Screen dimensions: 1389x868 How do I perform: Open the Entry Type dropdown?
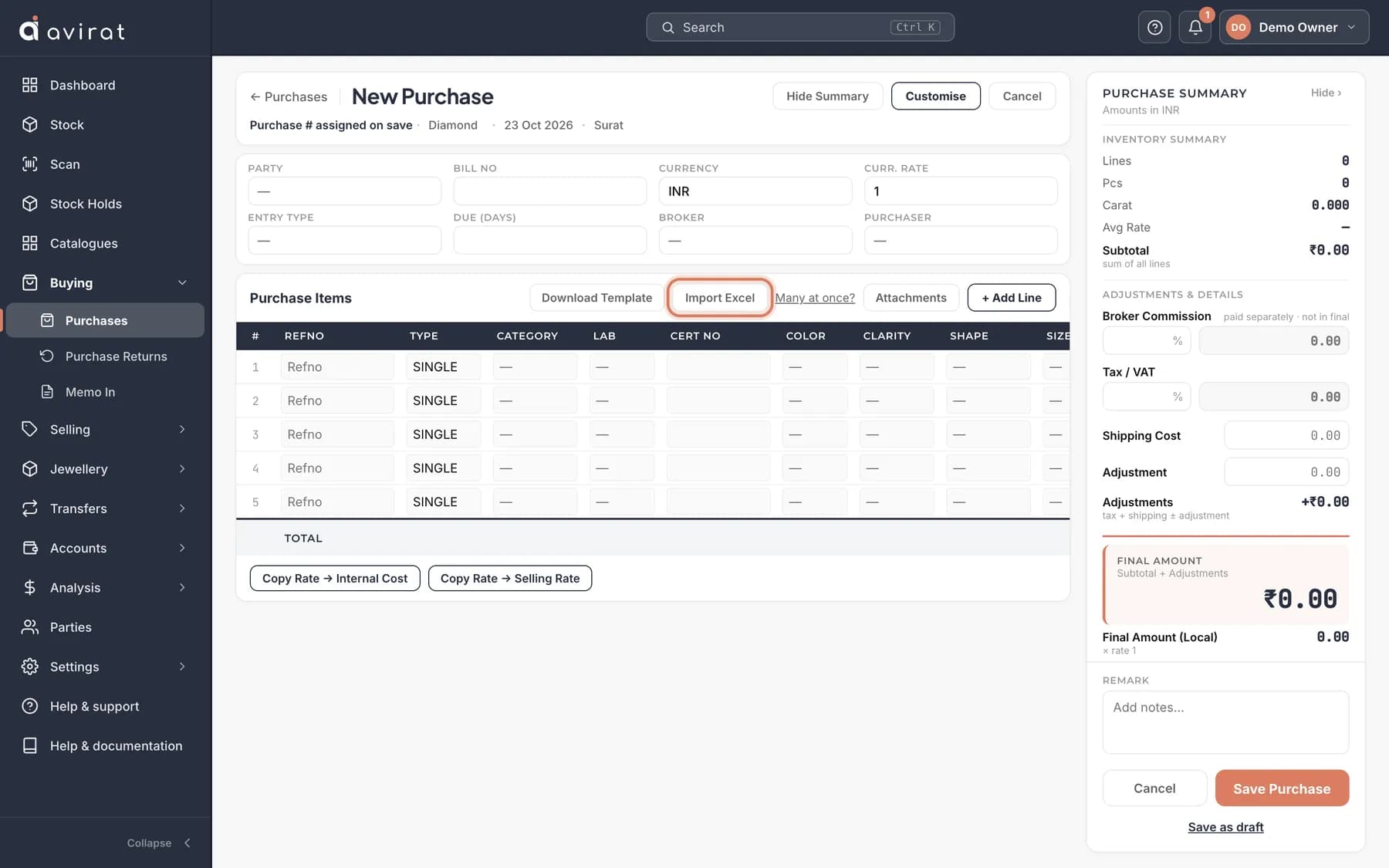tap(344, 240)
